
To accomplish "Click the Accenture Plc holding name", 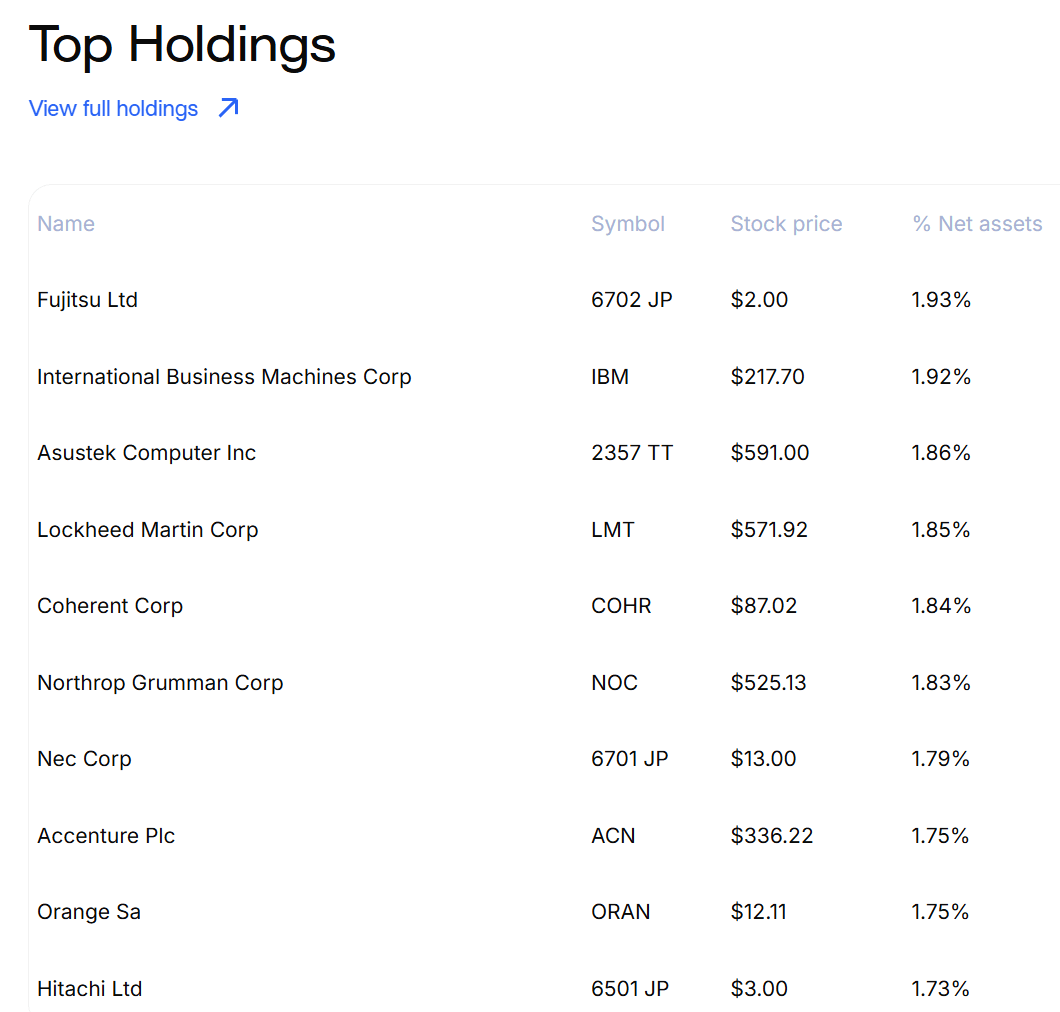I will (x=106, y=836).
